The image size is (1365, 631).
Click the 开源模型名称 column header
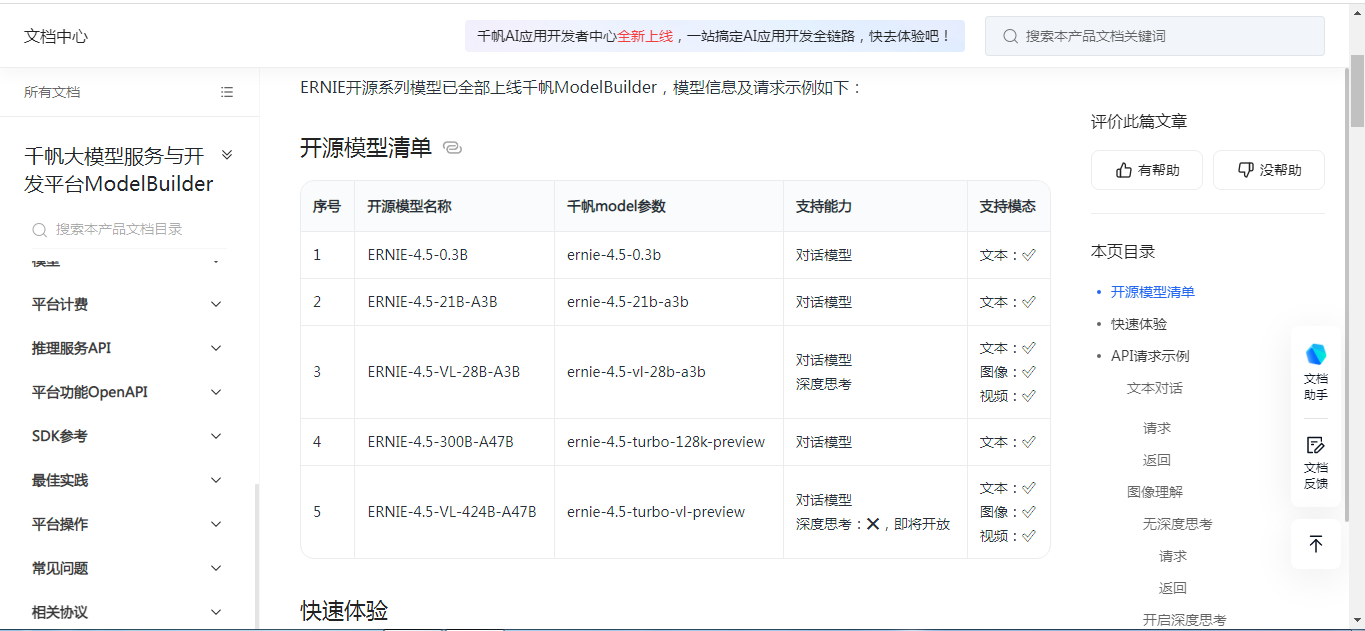tap(409, 207)
